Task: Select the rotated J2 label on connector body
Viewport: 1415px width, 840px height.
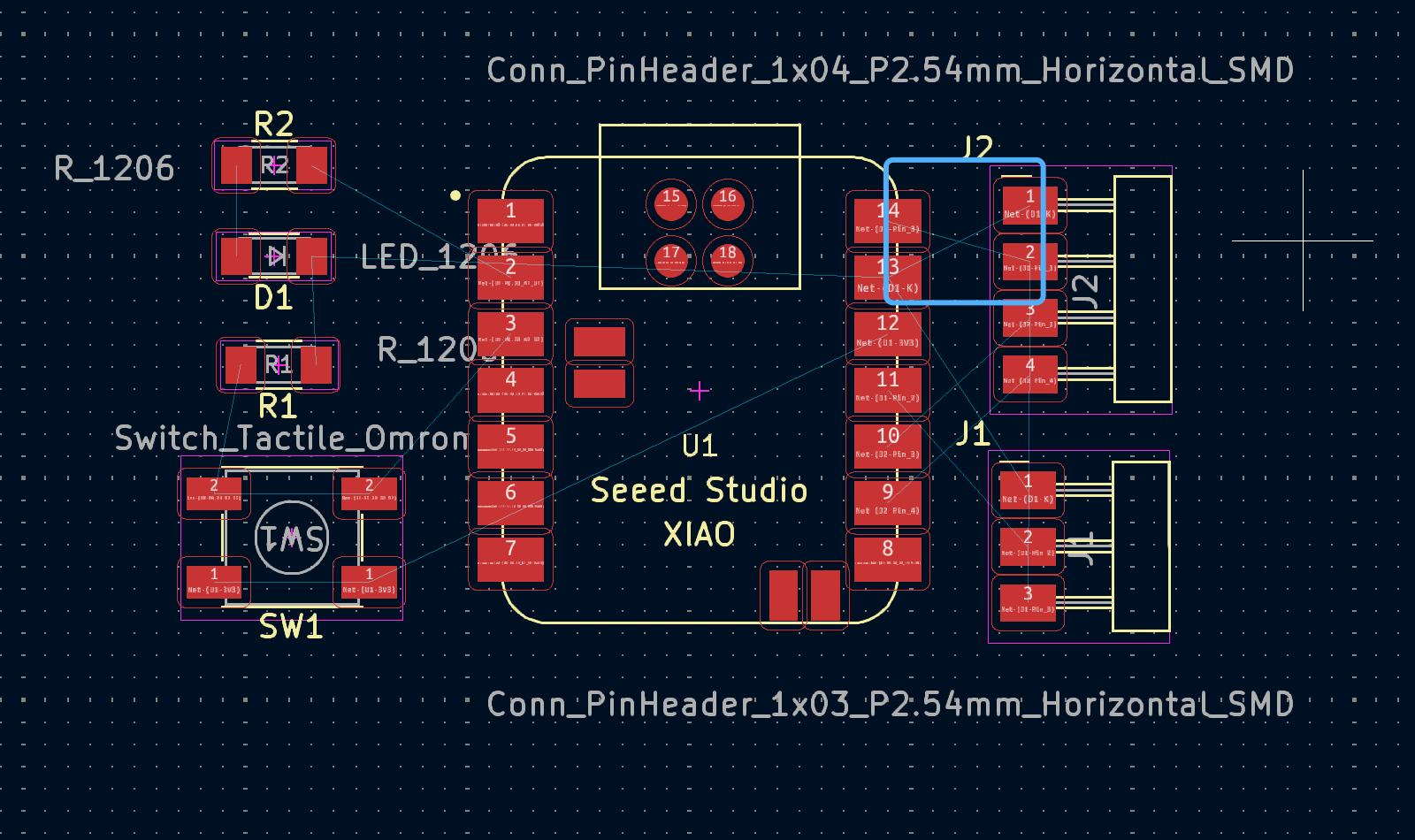Action: 1085,291
